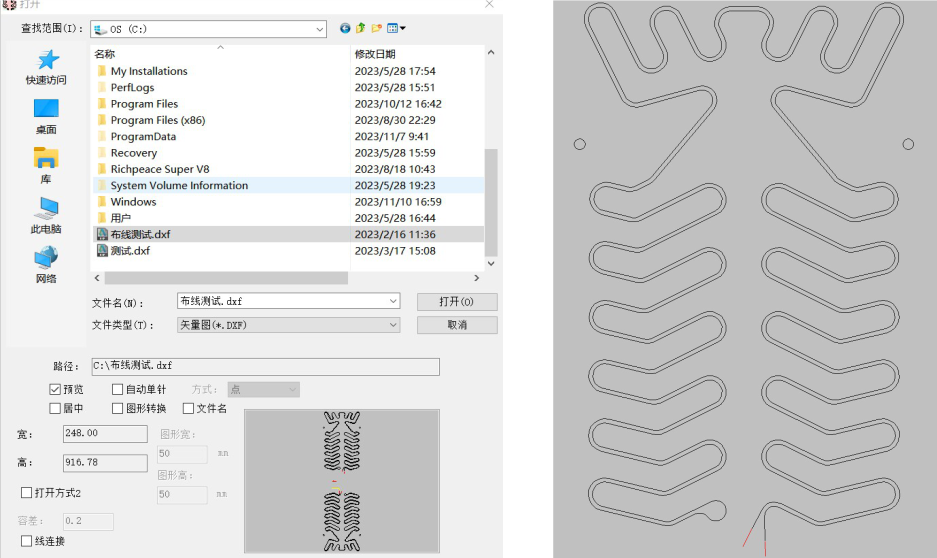Viewport: 937px width, 558px height.
Task: Open 快速访问 in the sidebar
Action: click(x=46, y=67)
